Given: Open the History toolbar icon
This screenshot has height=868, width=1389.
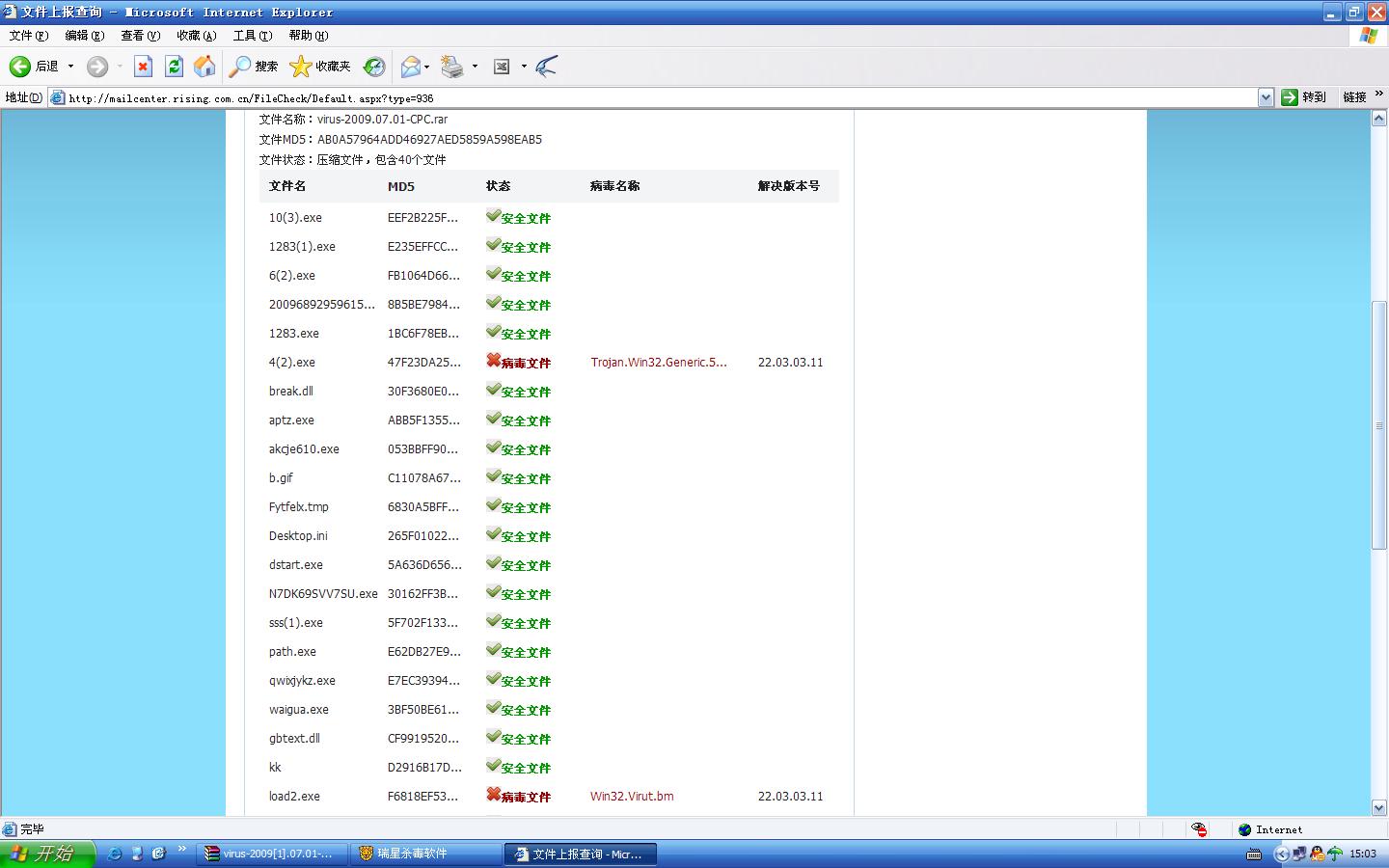Looking at the screenshot, I should click(374, 67).
